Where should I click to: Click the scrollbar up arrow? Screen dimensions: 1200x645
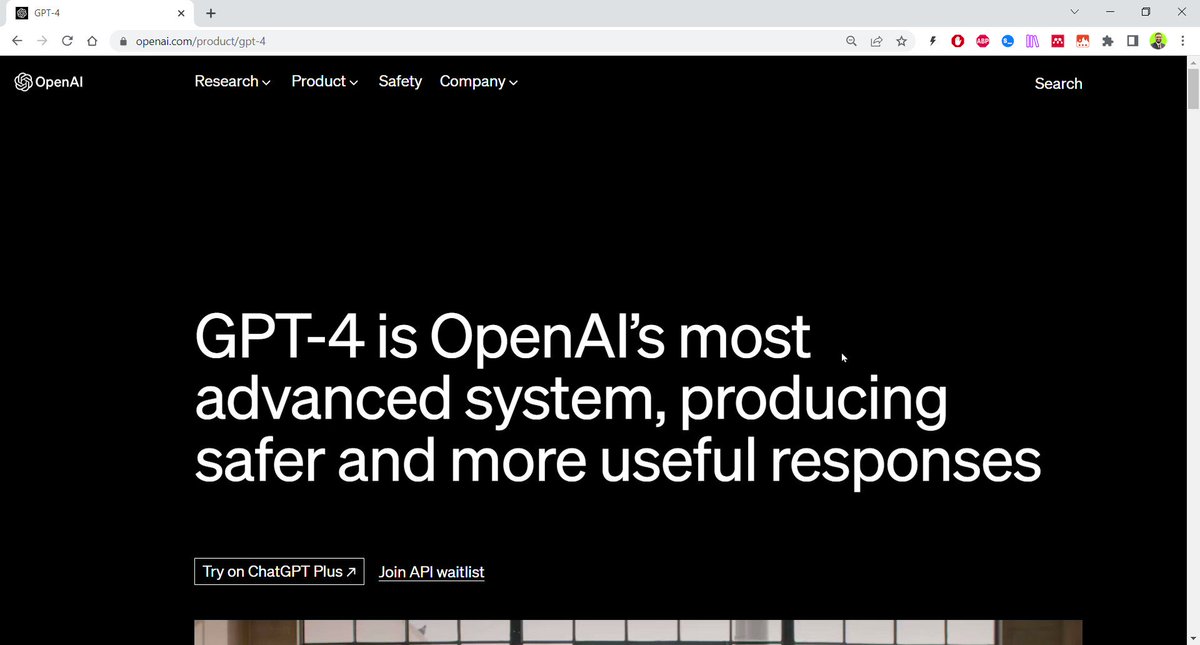pyautogui.click(x=1192, y=63)
